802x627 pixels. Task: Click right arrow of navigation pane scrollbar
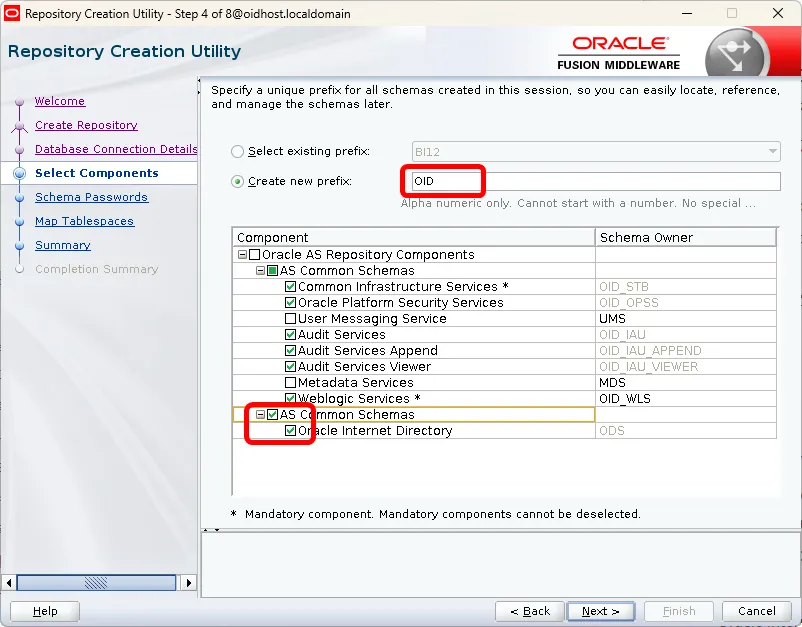pos(189,583)
